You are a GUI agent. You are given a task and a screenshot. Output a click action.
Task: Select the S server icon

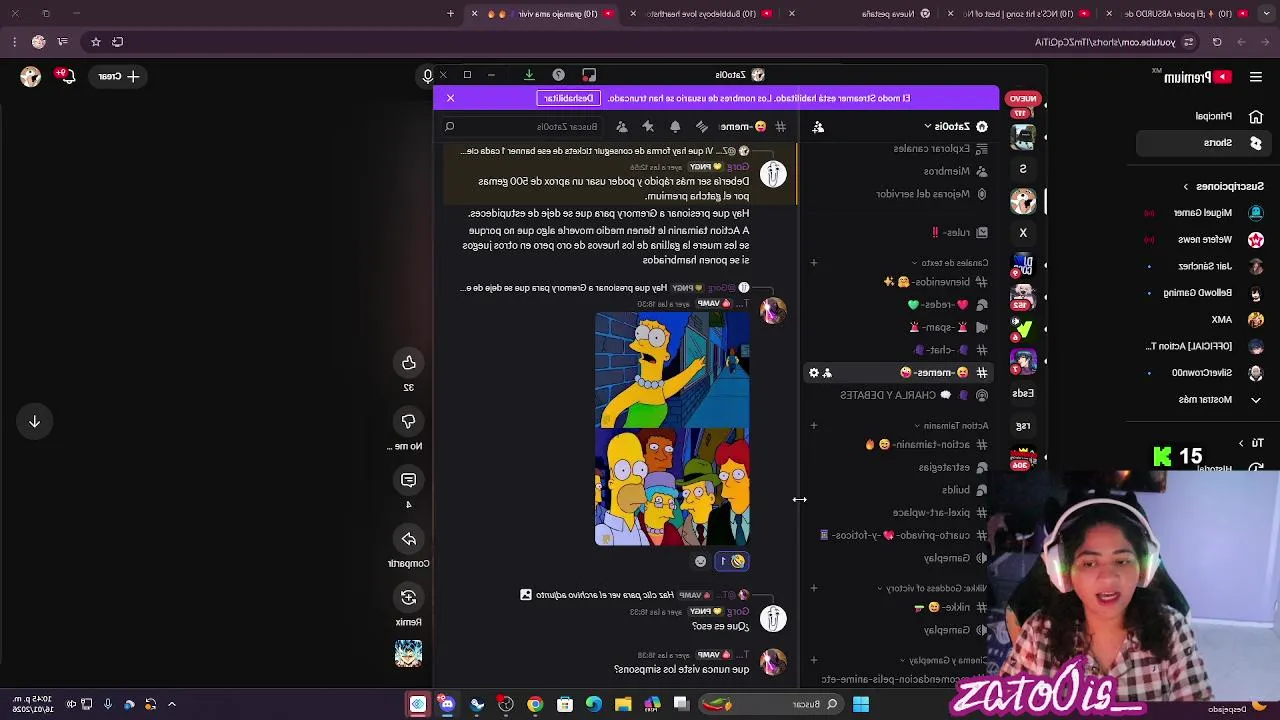click(1023, 169)
